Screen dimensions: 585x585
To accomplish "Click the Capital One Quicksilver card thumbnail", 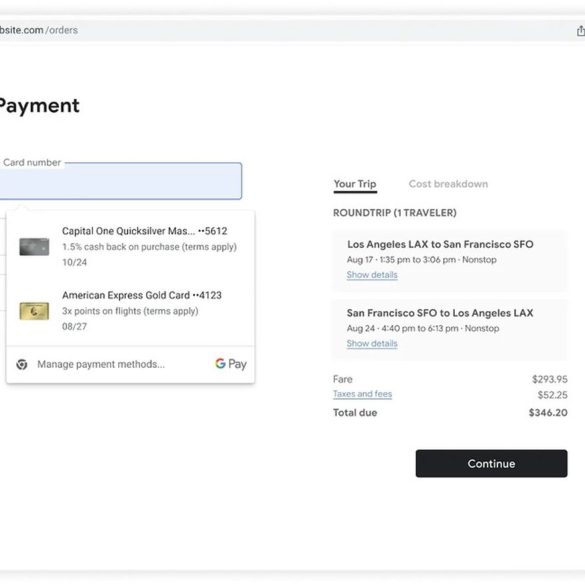I will click(x=34, y=247).
